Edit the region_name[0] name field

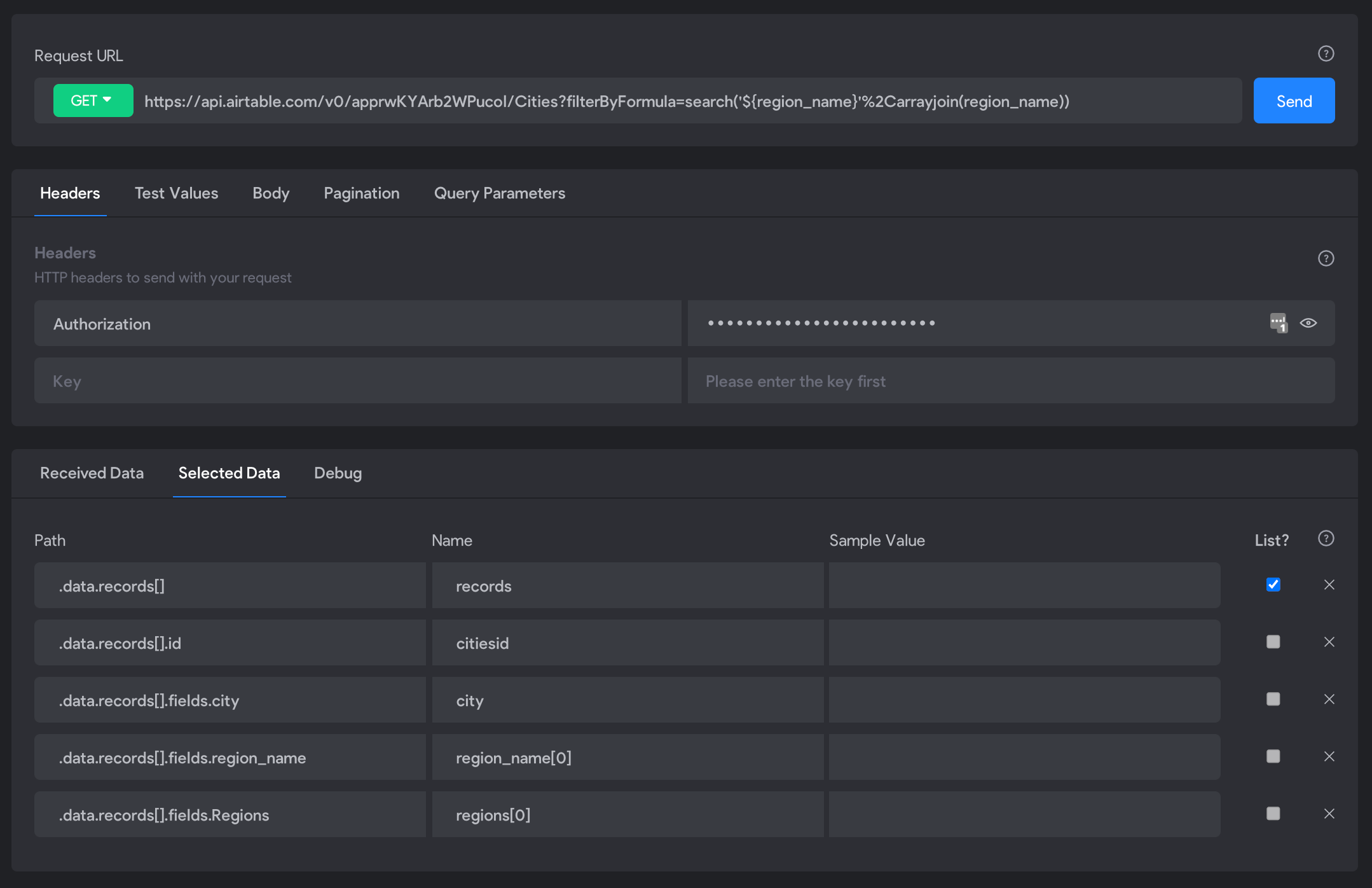click(x=628, y=757)
